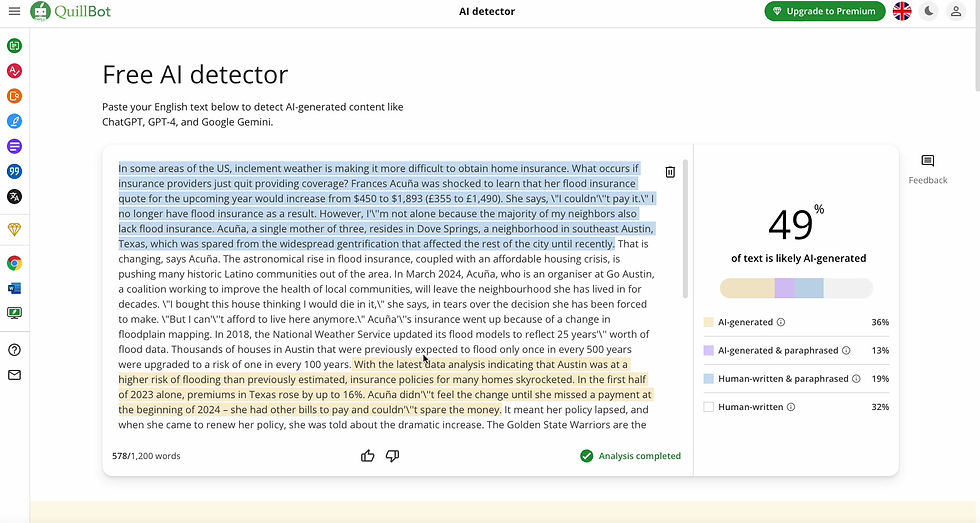This screenshot has width=980, height=523.
Task: Click the Analysis completed status
Action: pyautogui.click(x=631, y=456)
